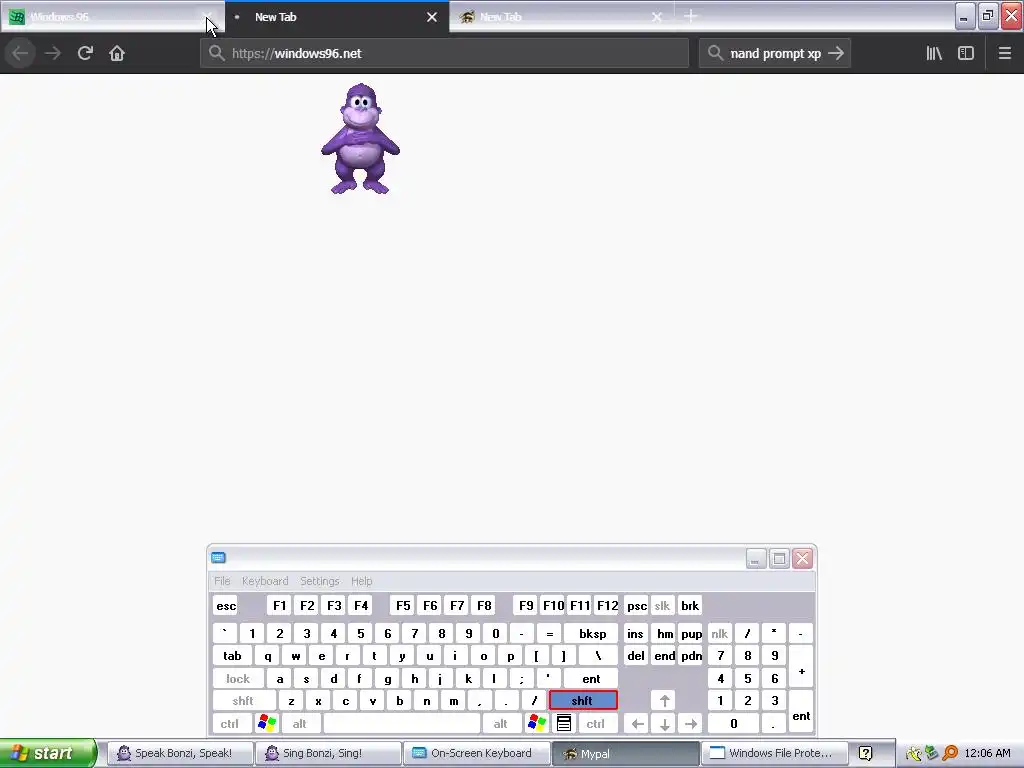Open Windows File Protection taskbar item

[x=774, y=753]
